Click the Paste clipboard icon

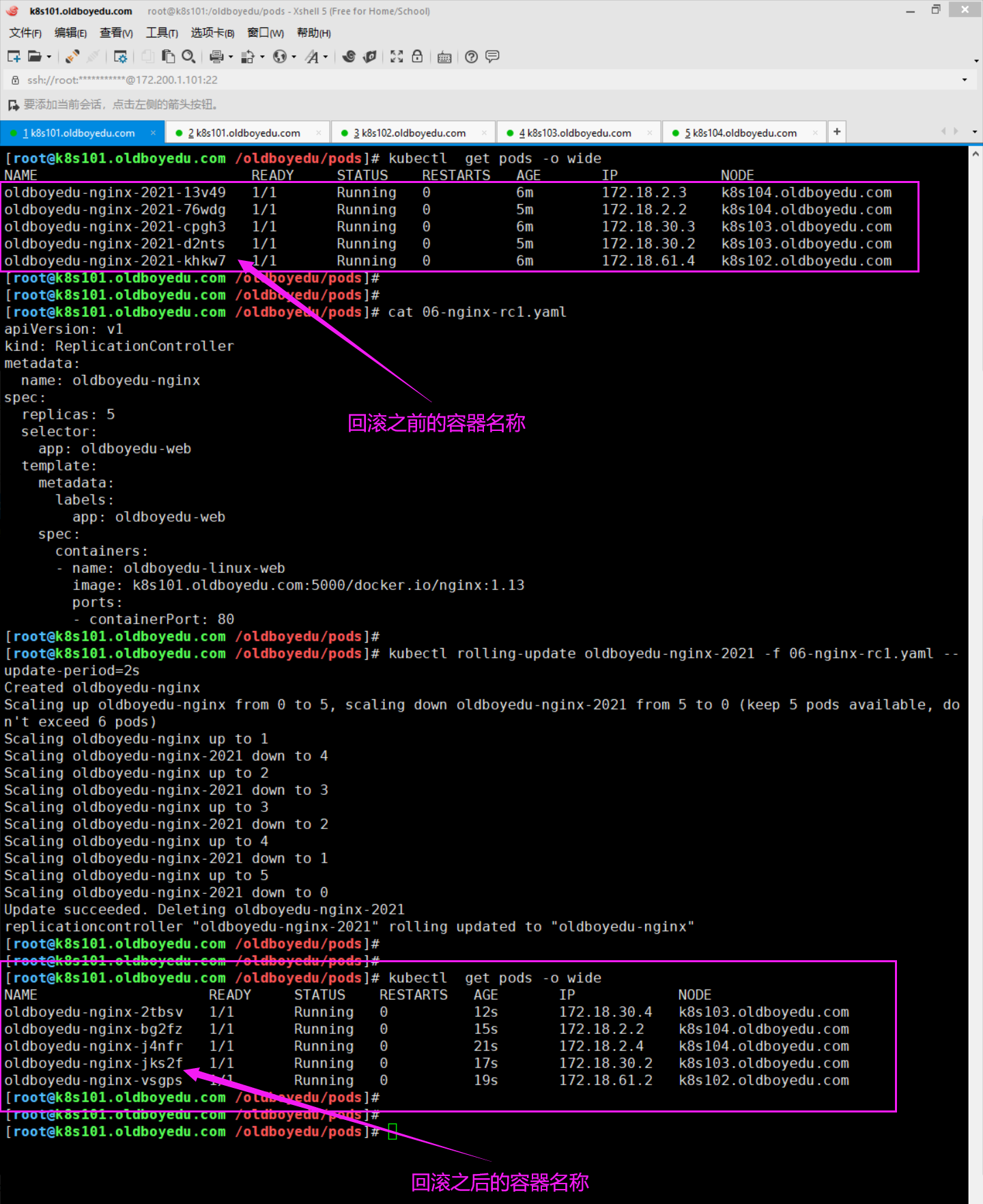point(168,57)
